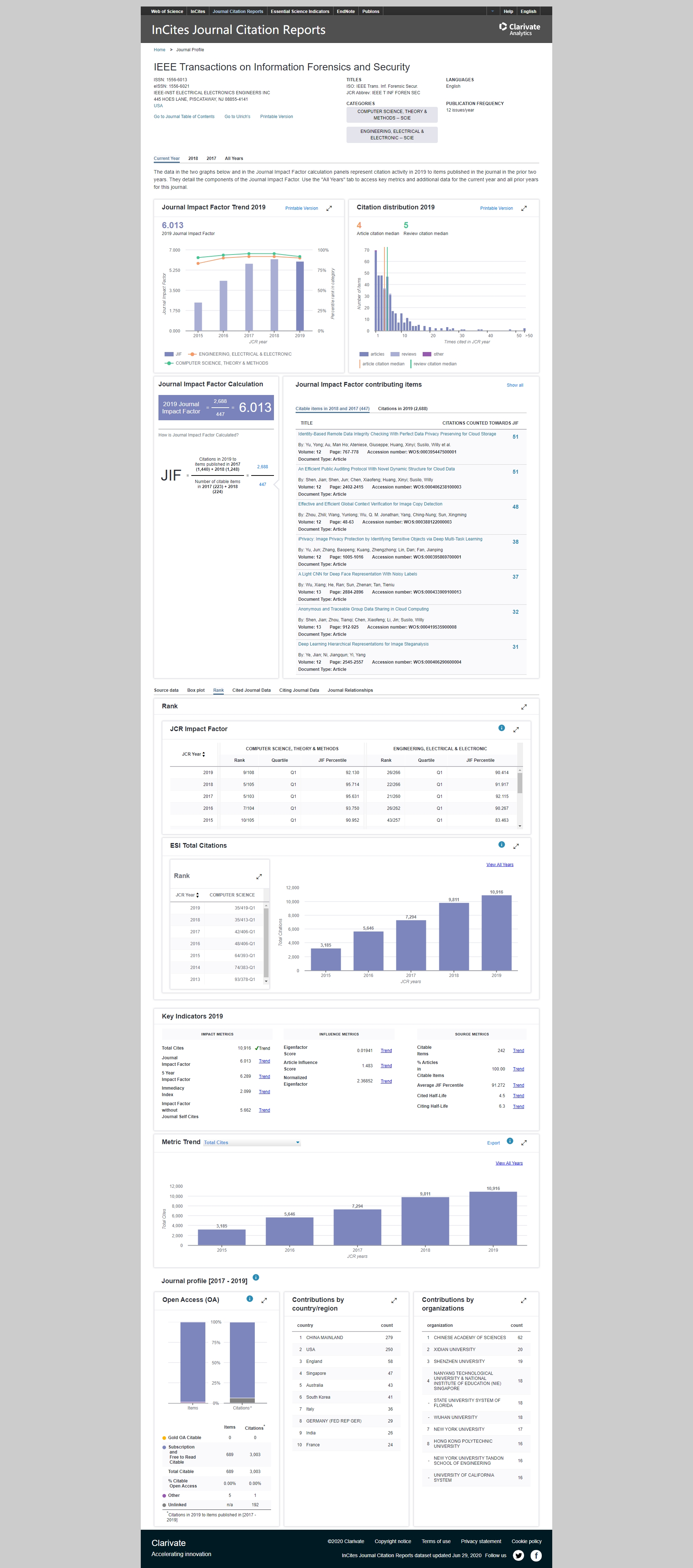Click Show all contributing items
Screen dimensions: 693x1568
pyautogui.click(x=515, y=385)
